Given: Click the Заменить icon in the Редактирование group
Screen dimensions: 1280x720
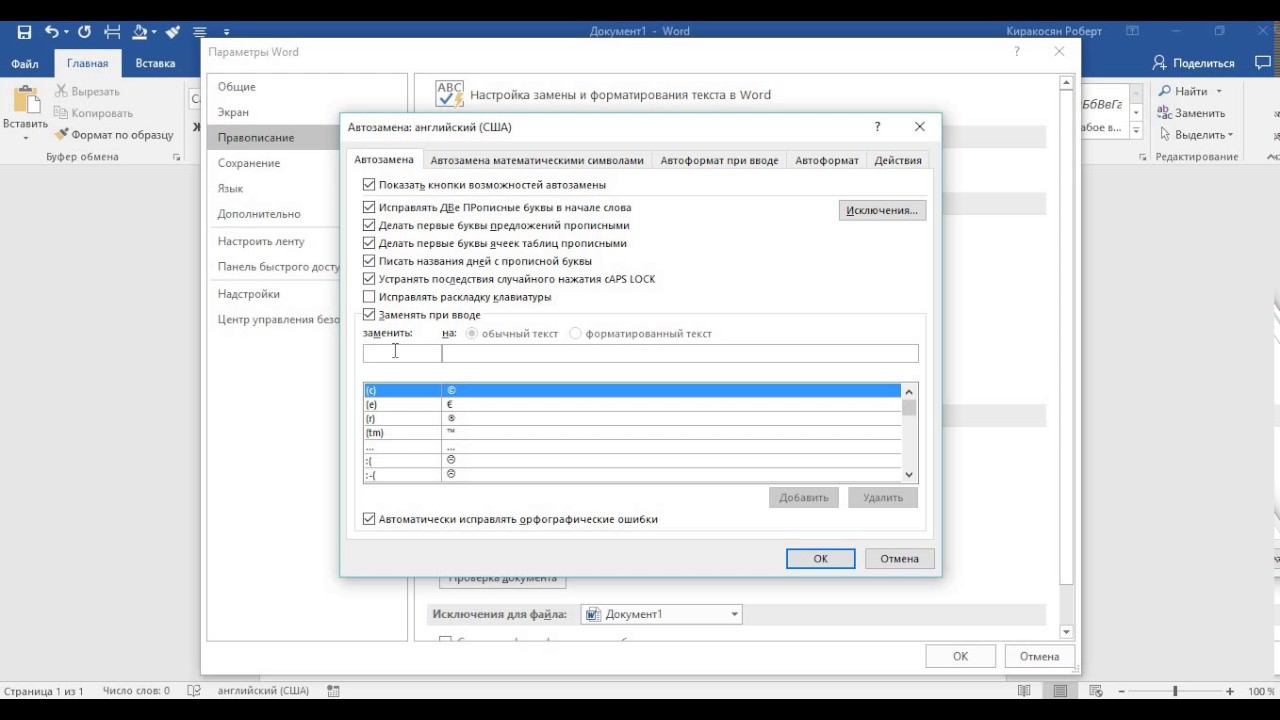Looking at the screenshot, I should (1165, 113).
